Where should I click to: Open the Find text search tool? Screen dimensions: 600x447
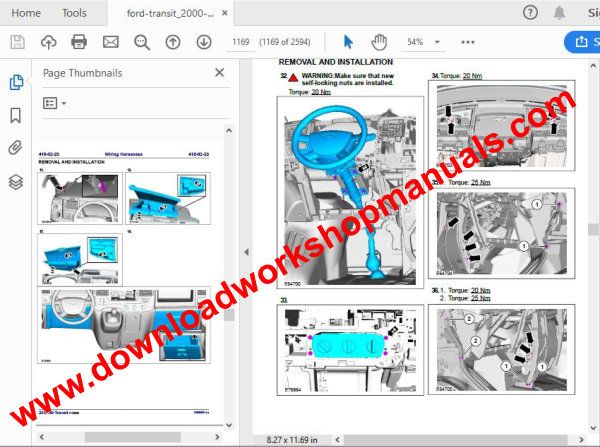tap(142, 42)
